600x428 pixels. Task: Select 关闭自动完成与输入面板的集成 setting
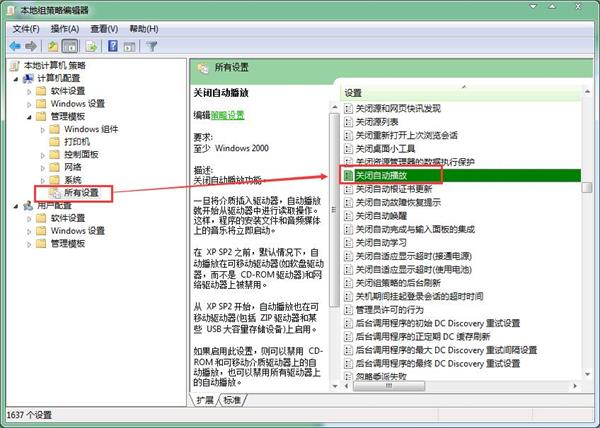tap(415, 229)
